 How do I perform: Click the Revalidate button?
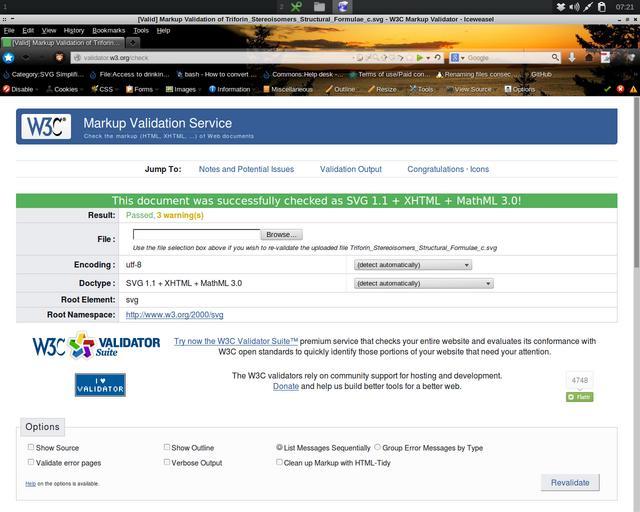click(x=570, y=482)
